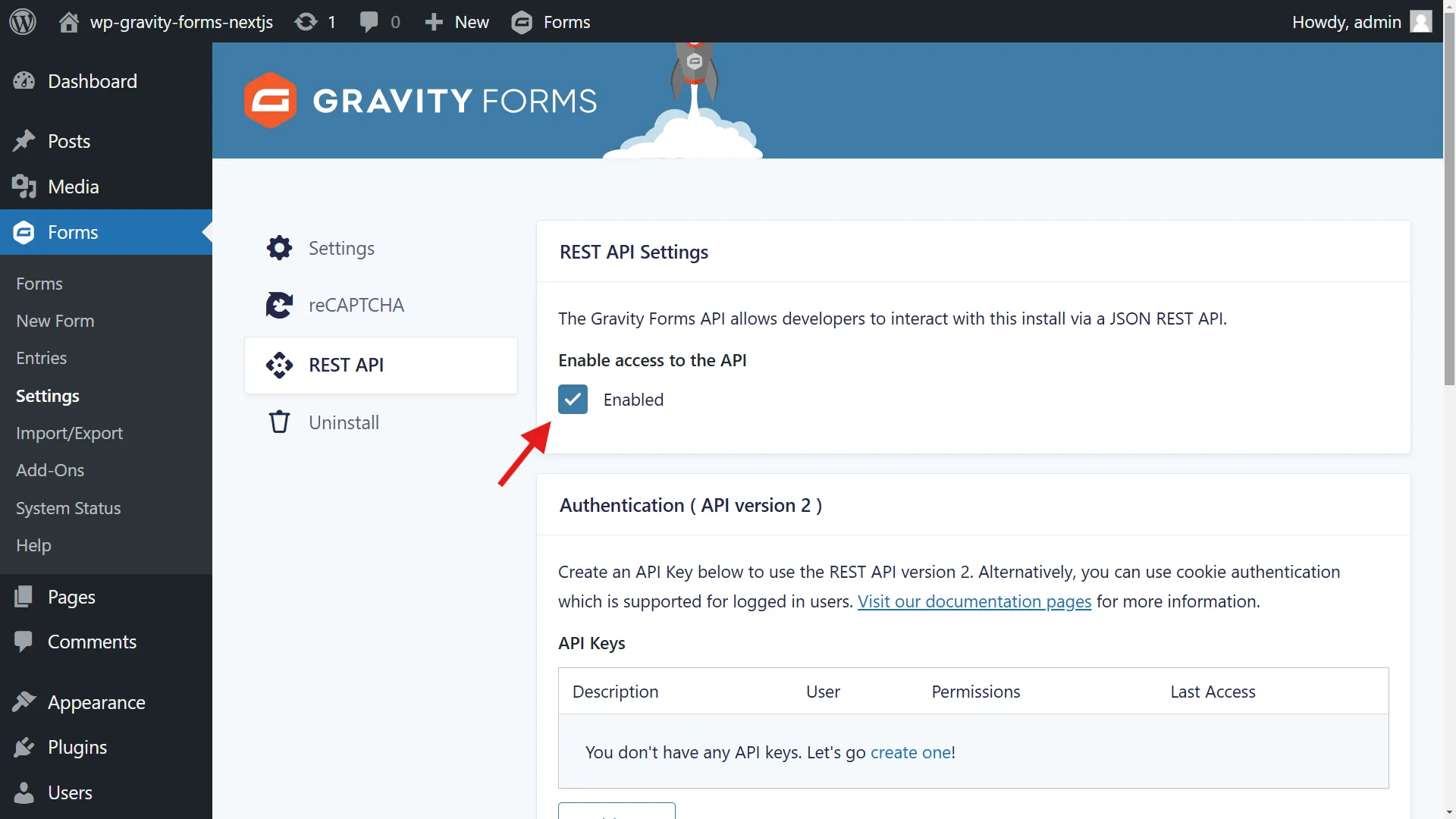Open Help submenu item
The width and height of the screenshot is (1456, 819).
coord(33,545)
